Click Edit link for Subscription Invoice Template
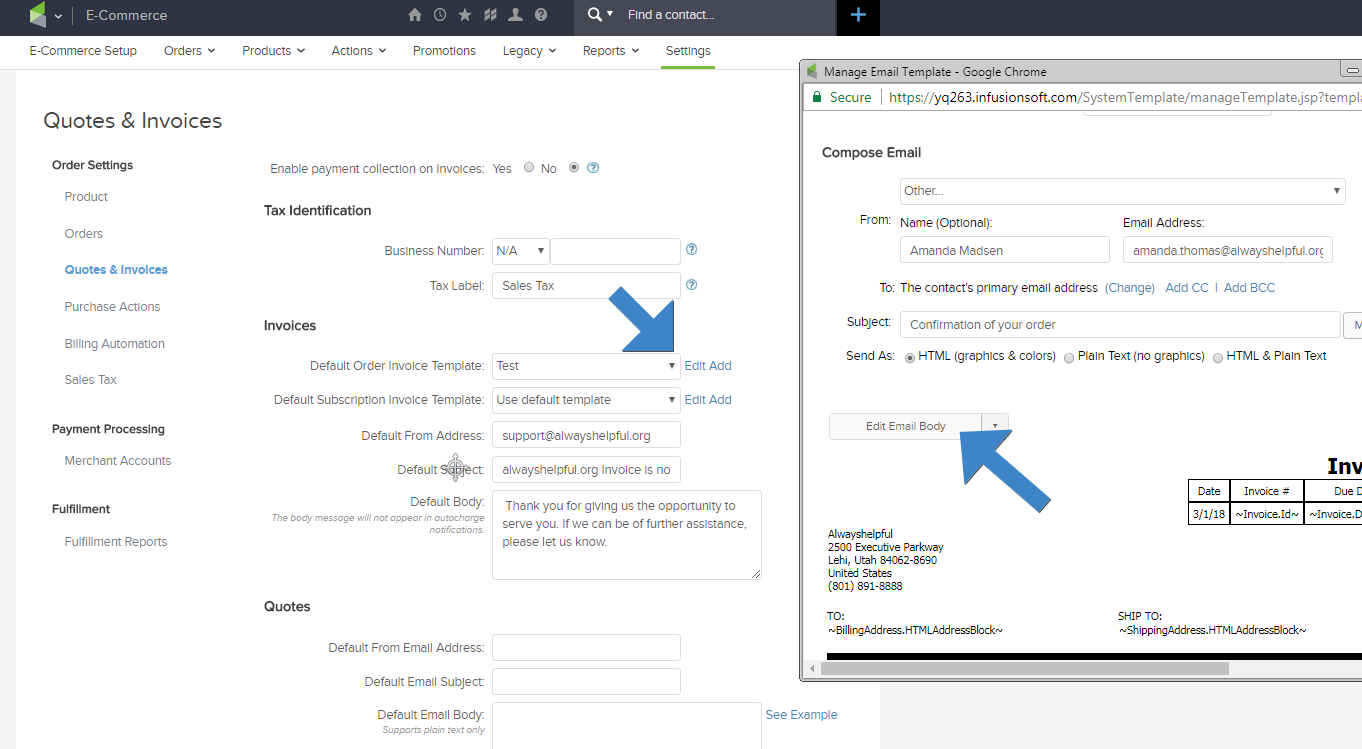1362x749 pixels. tap(695, 400)
